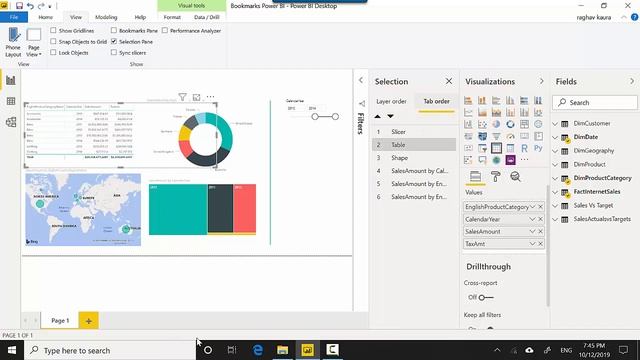This screenshot has height=360, width=640.
Task: Choose the purple PowerApps visual
Action: tap(510, 160)
